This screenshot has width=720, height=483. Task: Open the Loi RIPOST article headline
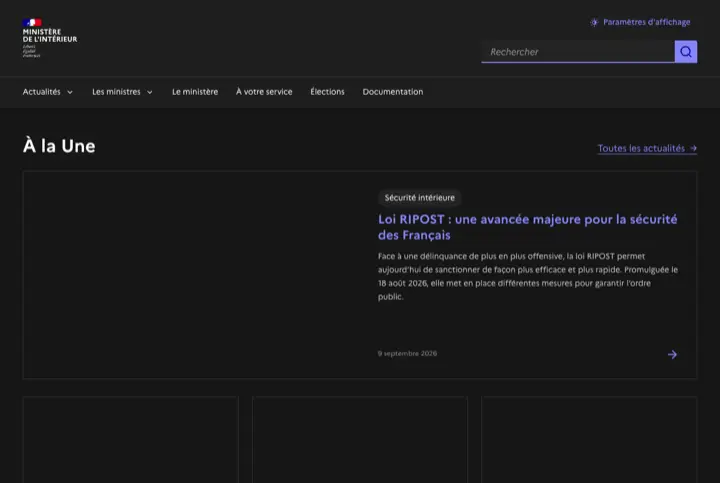coord(527,227)
